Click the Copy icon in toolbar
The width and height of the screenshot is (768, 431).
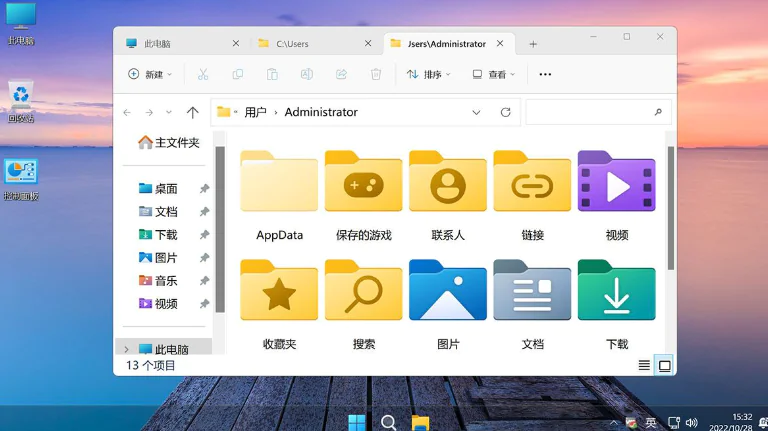(238, 74)
